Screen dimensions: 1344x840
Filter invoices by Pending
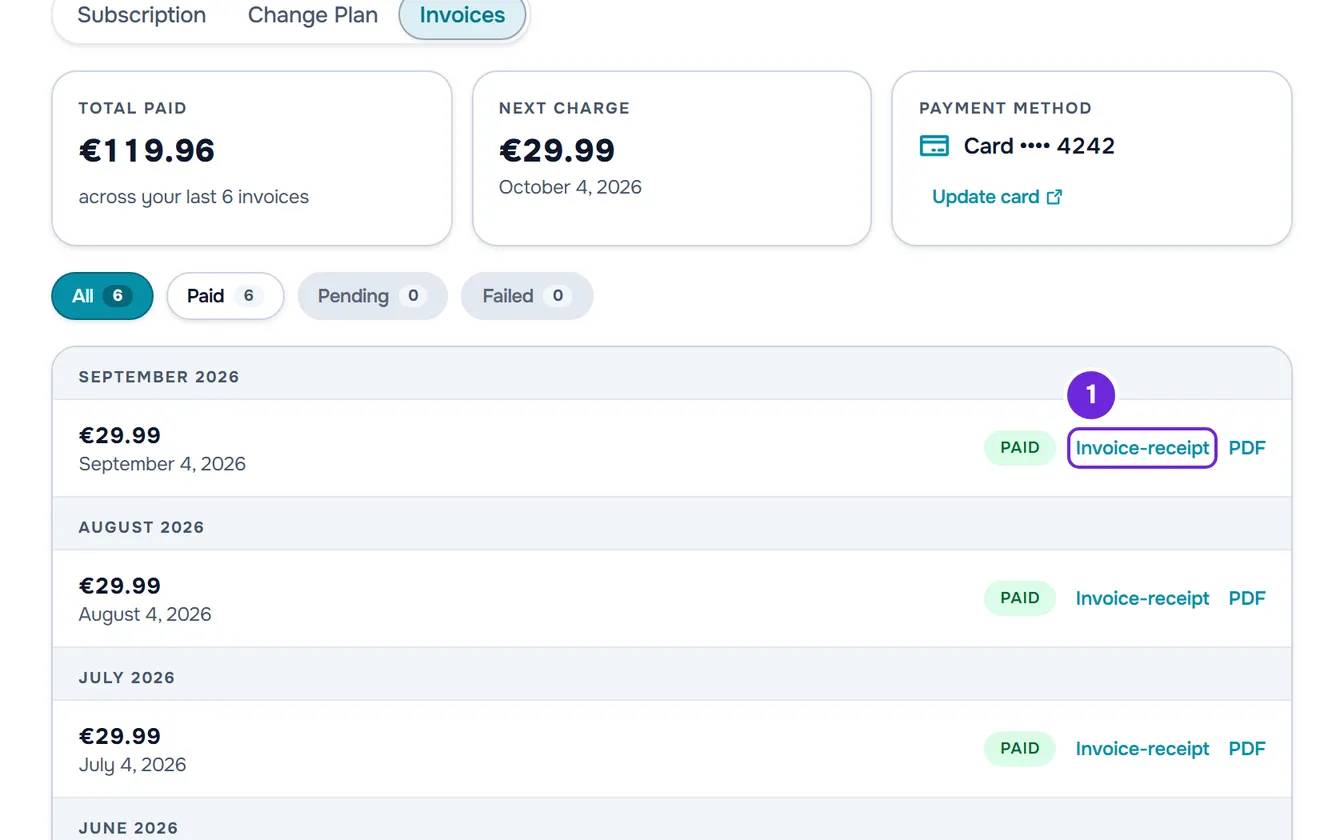[372, 296]
